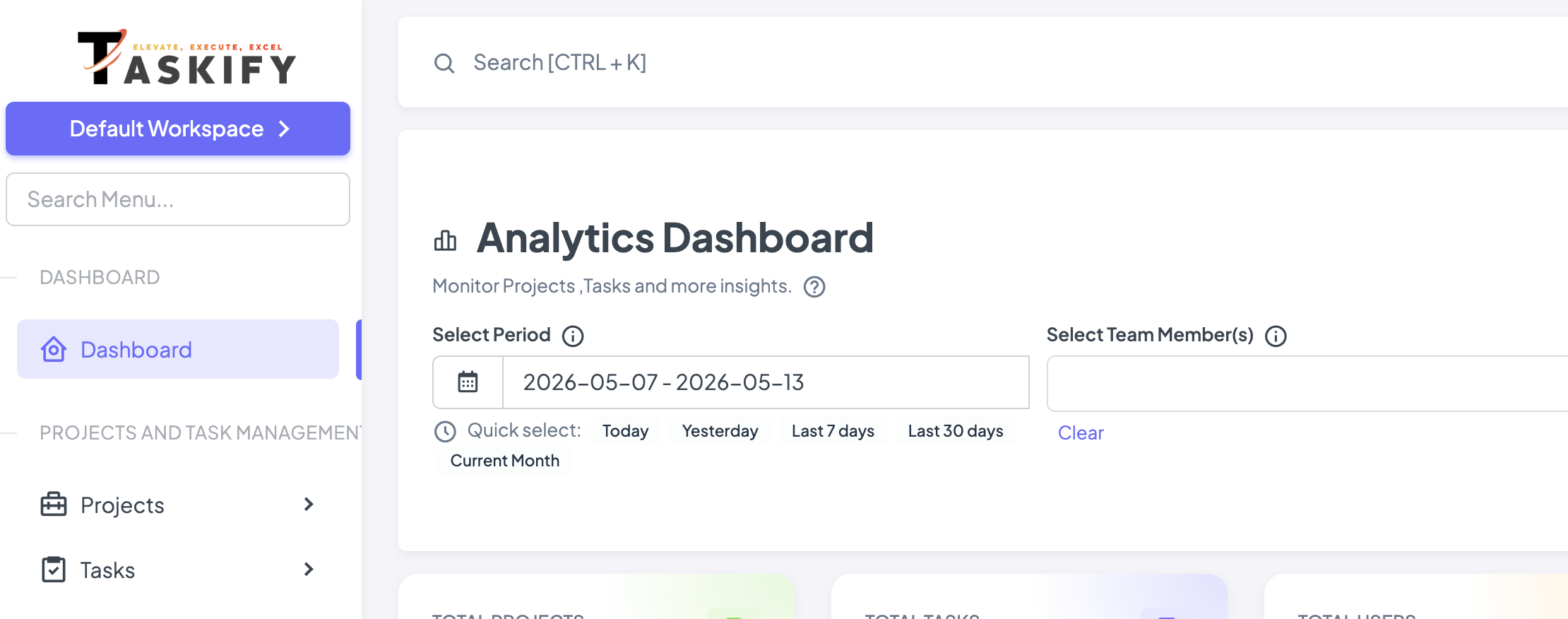Click the top search magnifier icon
The image size is (1568, 619).
444,63
